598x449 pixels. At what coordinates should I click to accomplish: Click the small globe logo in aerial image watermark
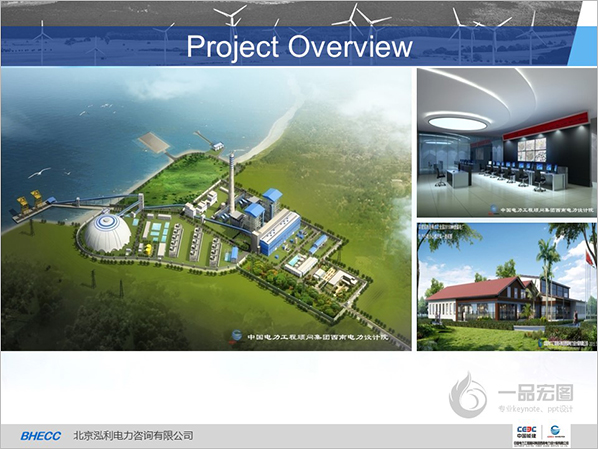[x=236, y=336]
